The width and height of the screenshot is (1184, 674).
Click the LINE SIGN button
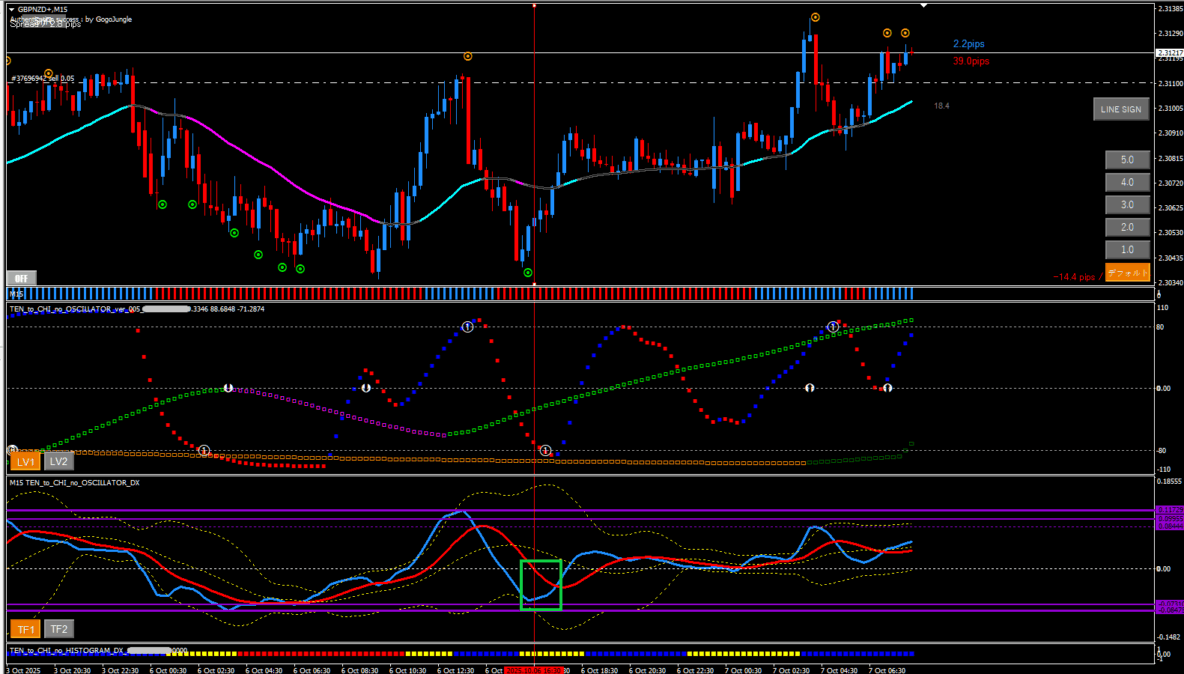click(1120, 109)
